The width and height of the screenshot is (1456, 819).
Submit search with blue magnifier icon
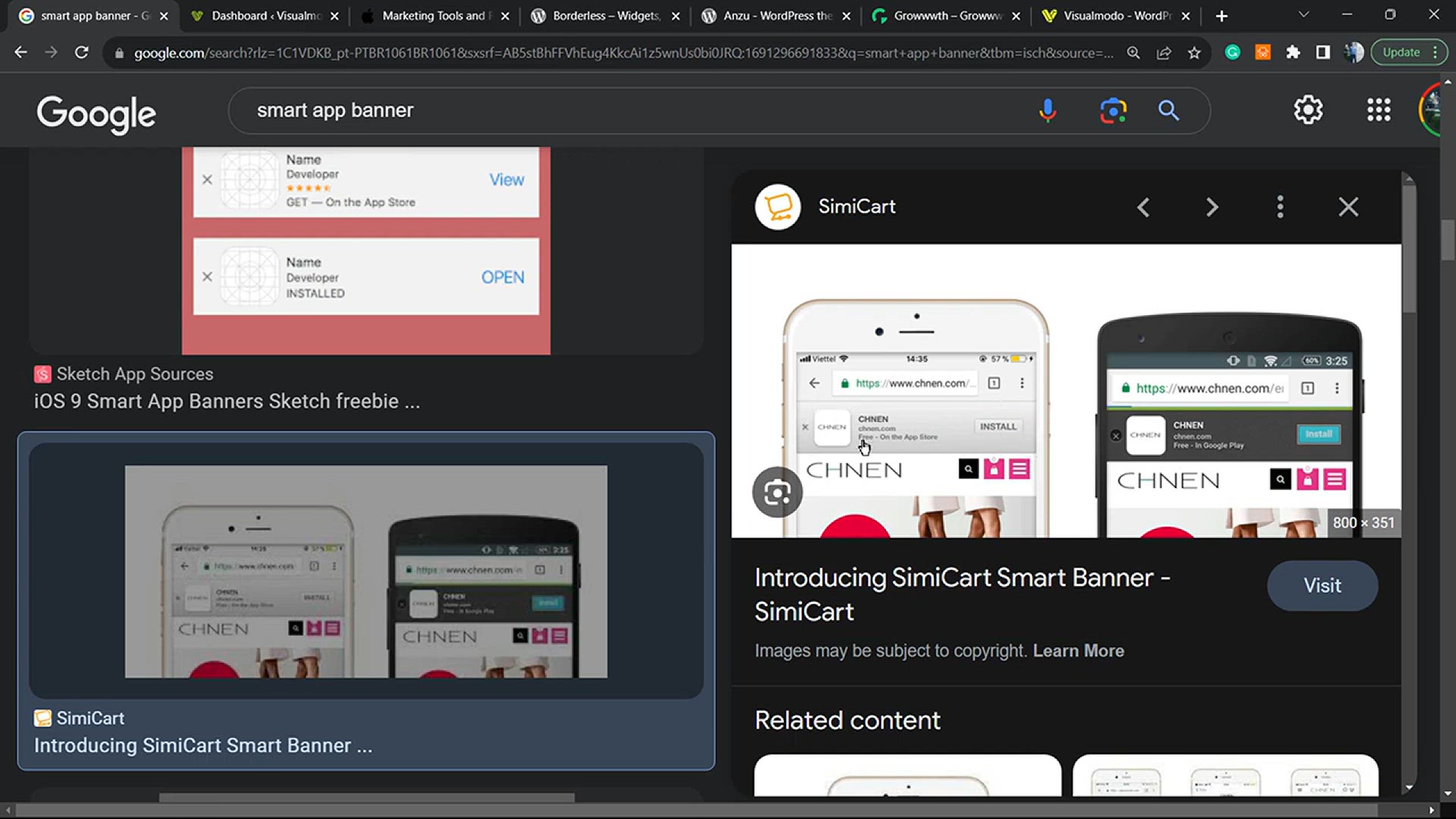tap(1169, 111)
